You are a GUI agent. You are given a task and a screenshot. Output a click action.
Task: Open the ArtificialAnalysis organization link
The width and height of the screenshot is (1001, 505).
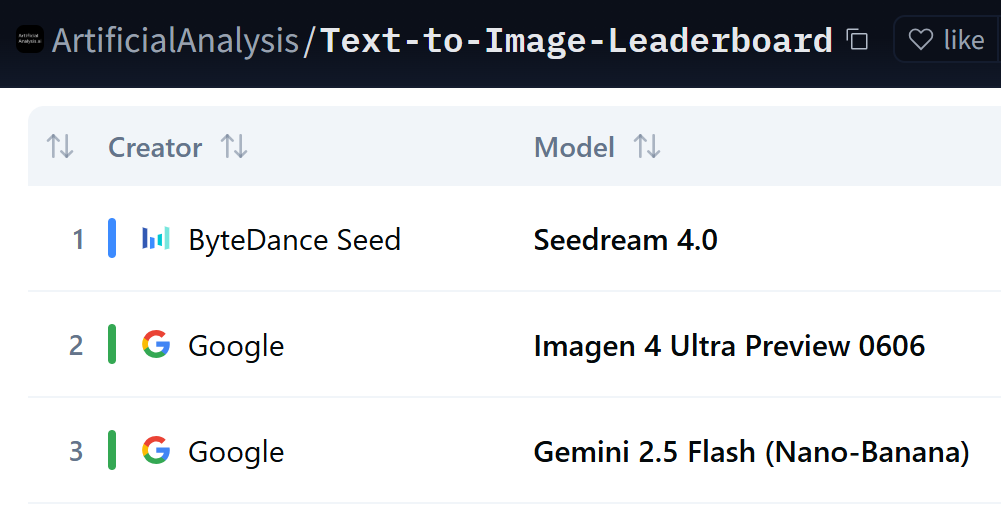point(175,41)
